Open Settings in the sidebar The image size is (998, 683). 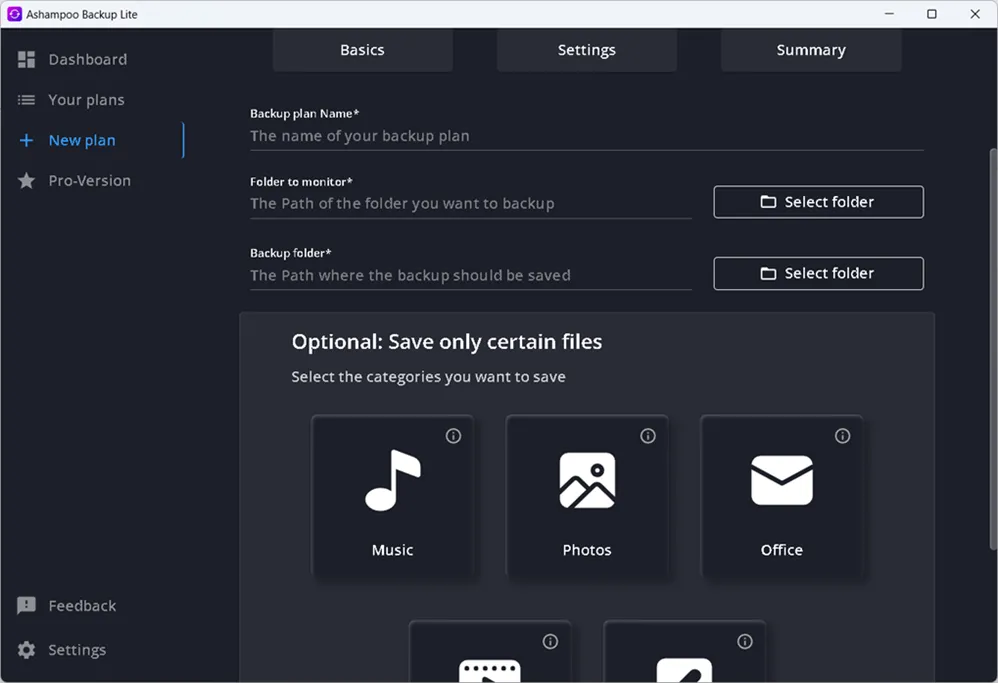pyautogui.click(x=76, y=650)
